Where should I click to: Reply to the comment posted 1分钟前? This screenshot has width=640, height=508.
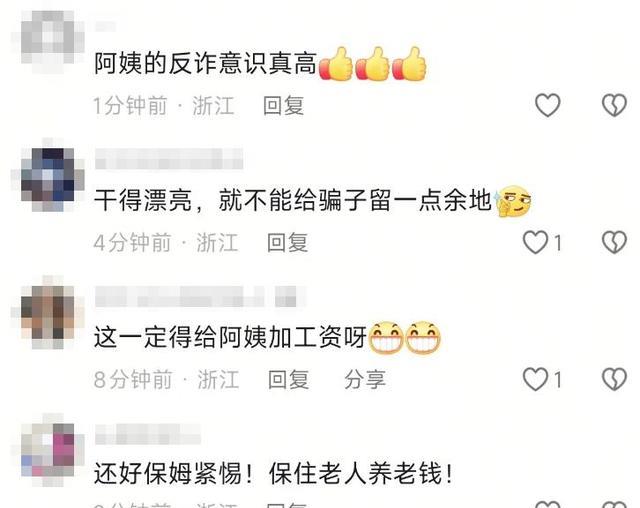[283, 106]
